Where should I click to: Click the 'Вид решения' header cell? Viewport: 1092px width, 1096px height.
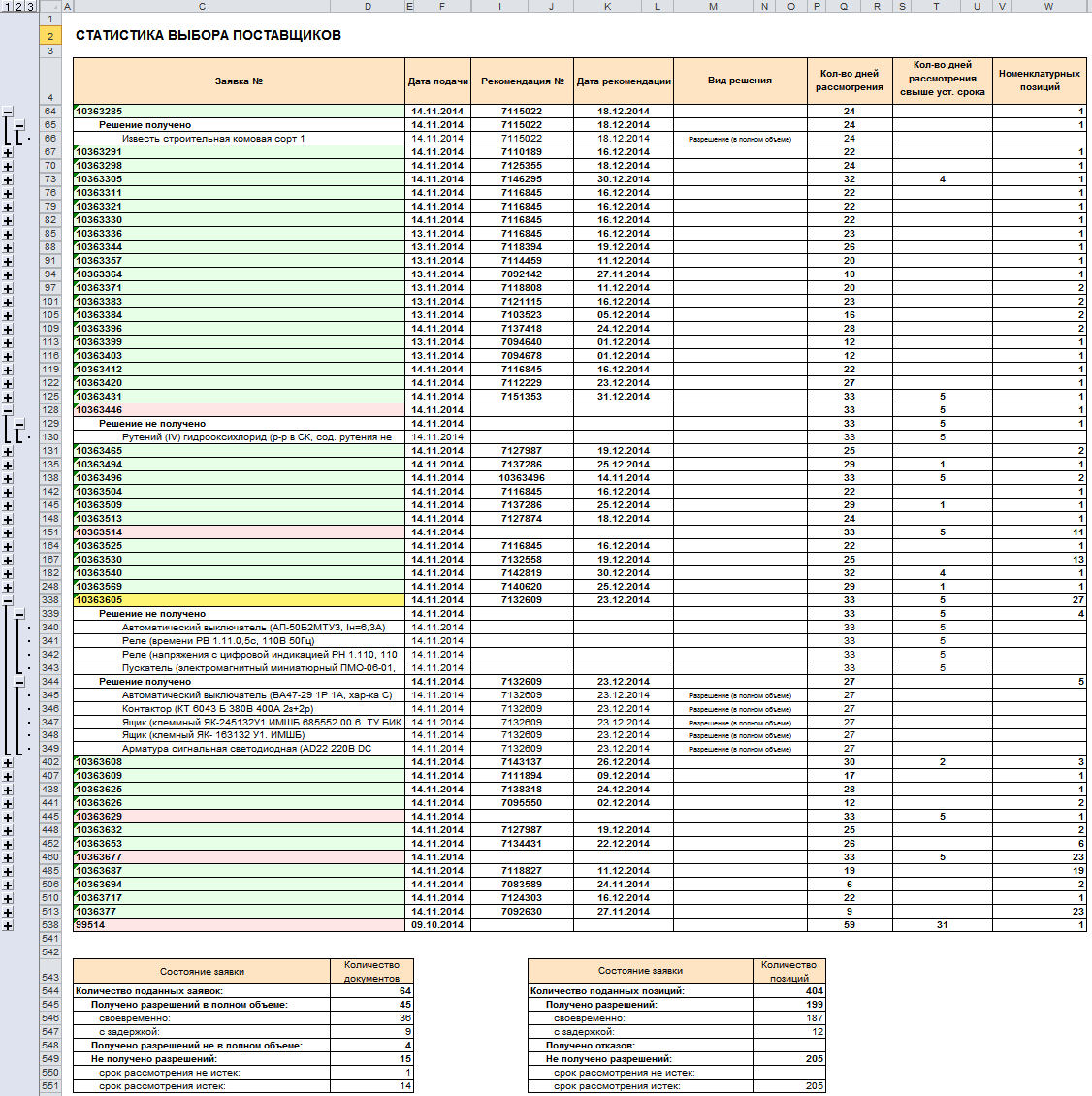739,81
